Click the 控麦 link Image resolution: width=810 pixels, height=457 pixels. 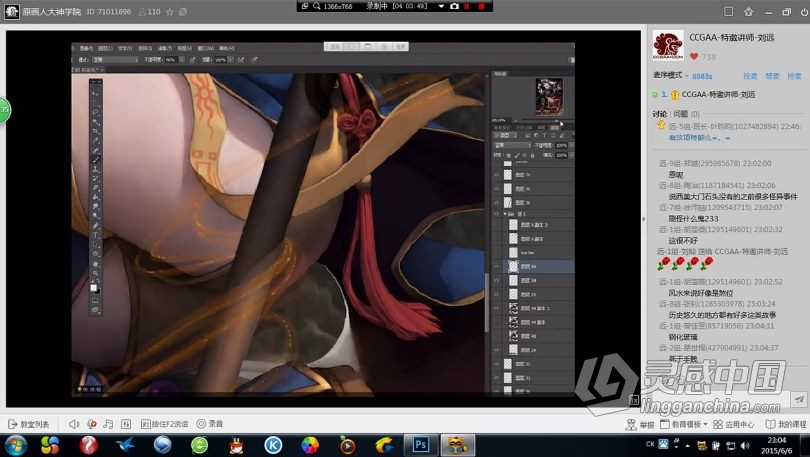point(750,76)
